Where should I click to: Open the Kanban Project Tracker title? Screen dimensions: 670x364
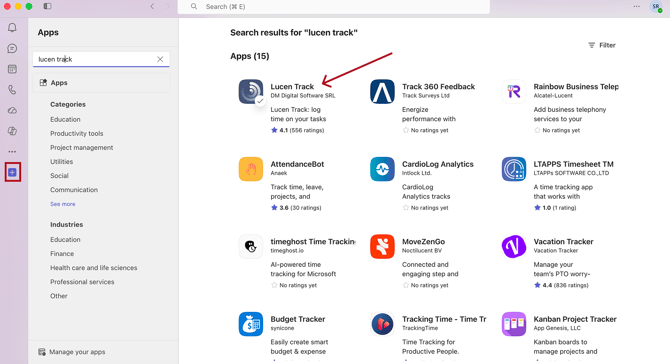575,319
